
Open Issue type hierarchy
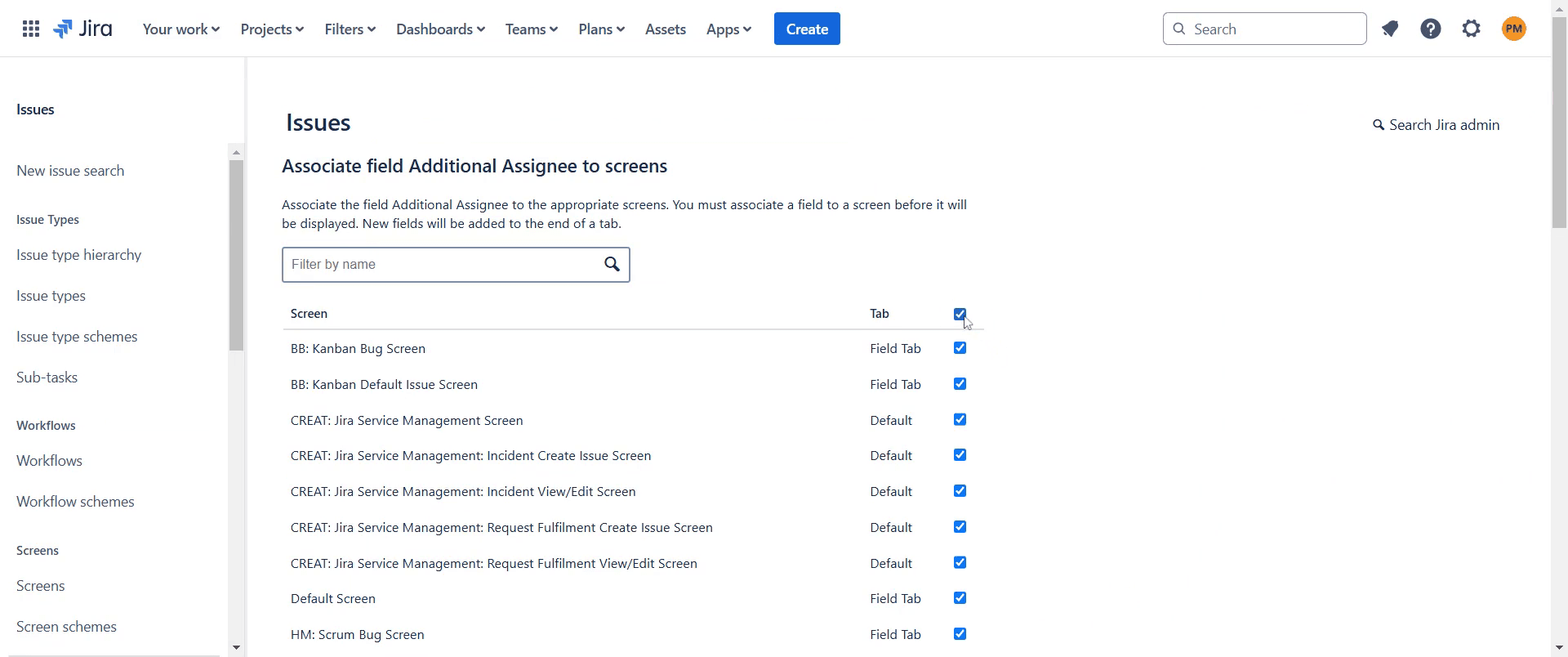tap(79, 255)
